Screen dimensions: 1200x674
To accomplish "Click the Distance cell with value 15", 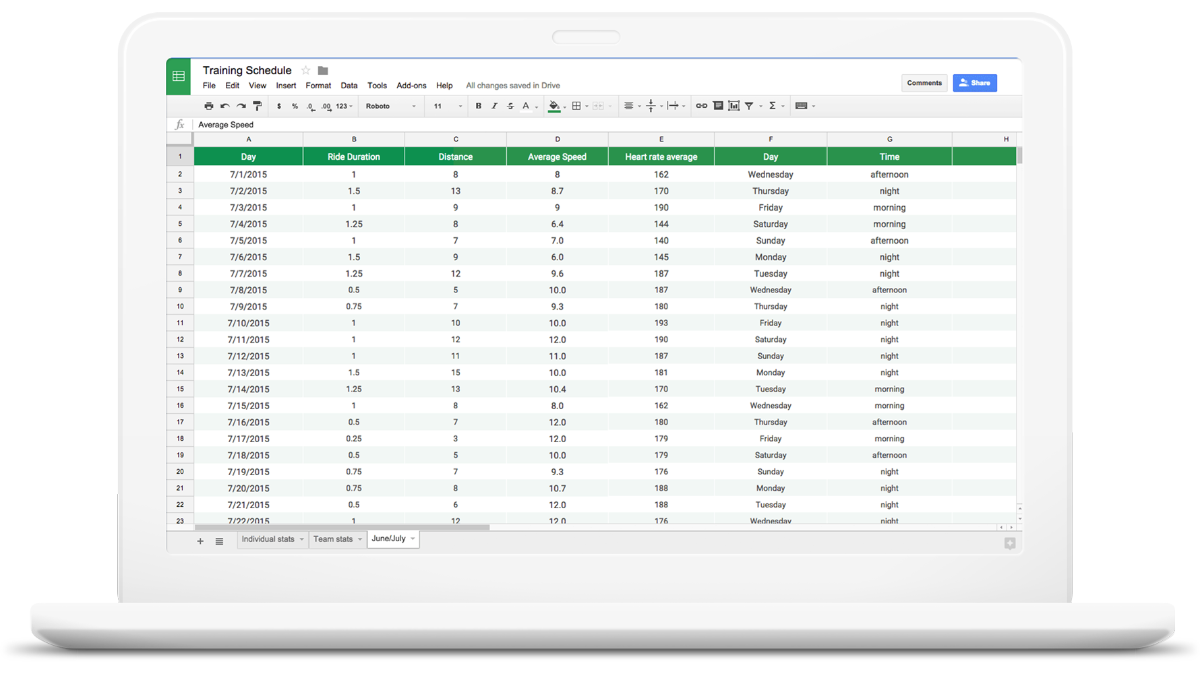I will click(455, 372).
